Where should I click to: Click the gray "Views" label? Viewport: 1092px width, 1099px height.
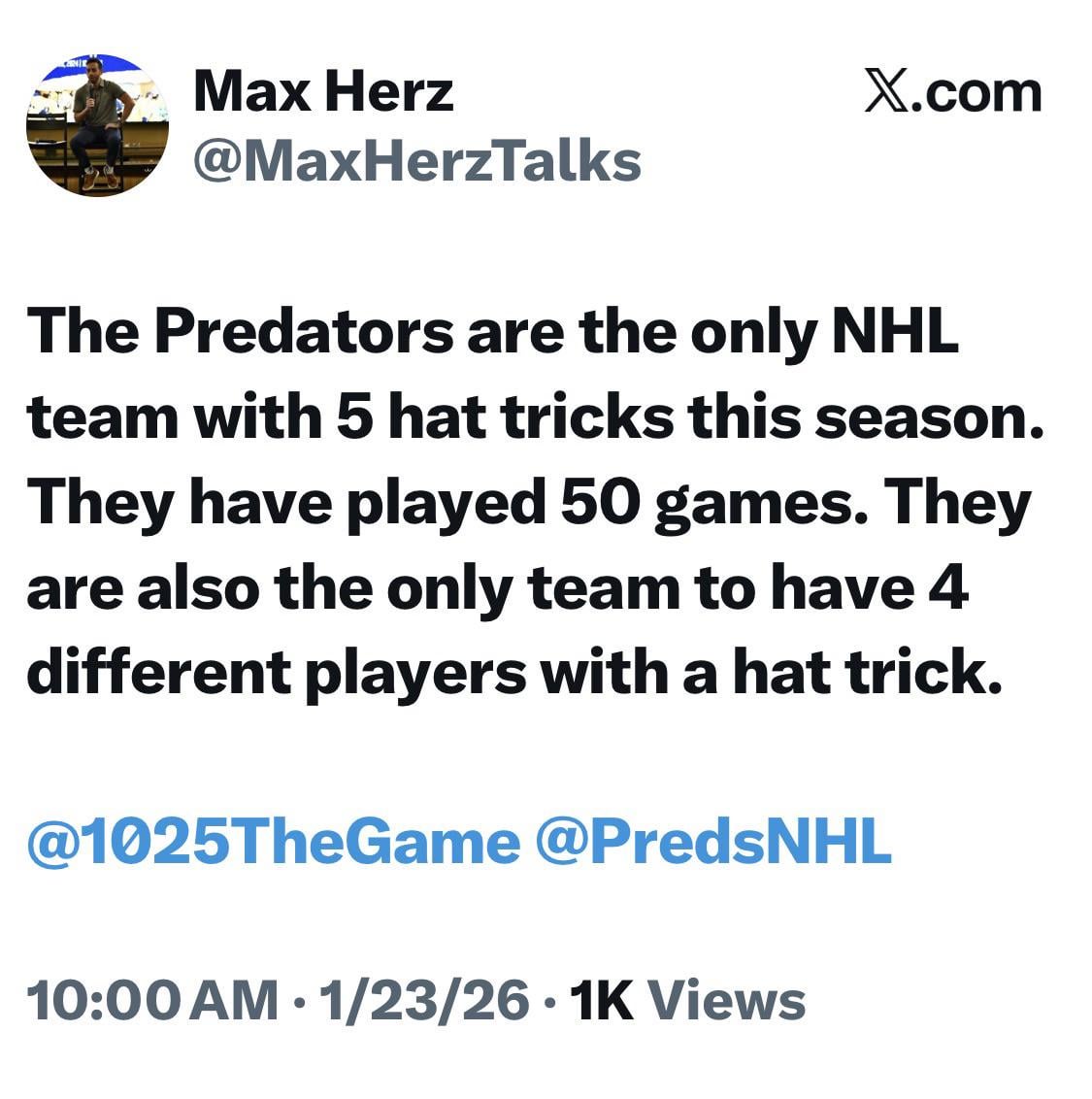726,1000
